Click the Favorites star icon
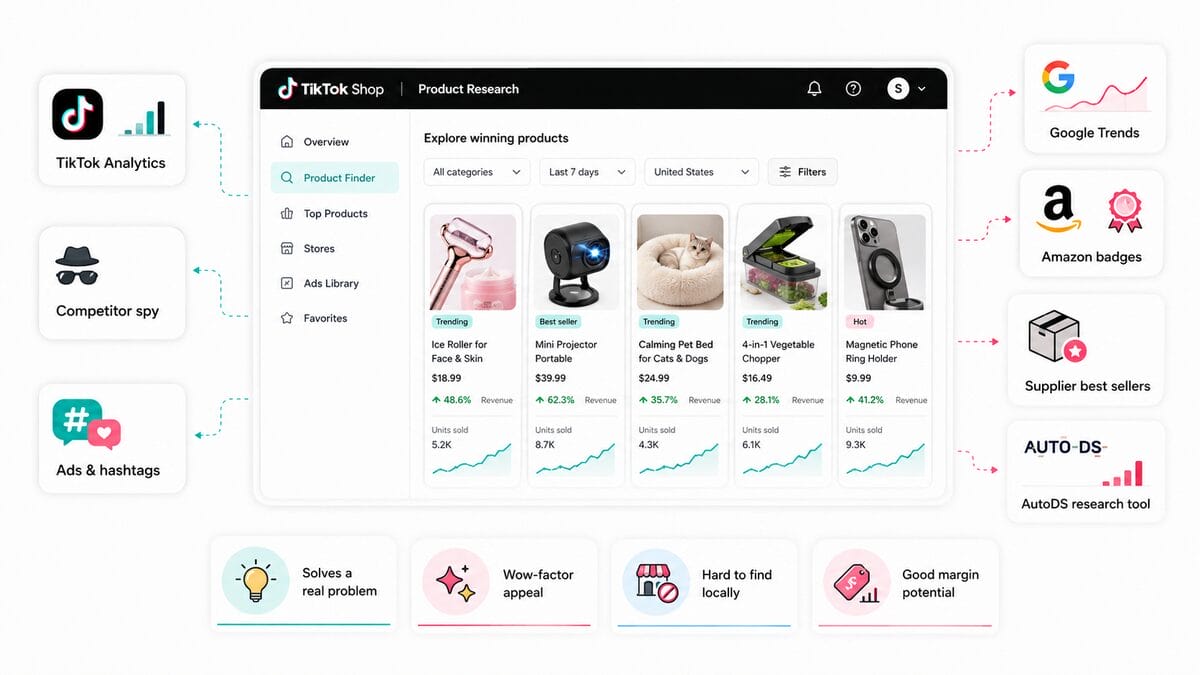 [x=288, y=318]
